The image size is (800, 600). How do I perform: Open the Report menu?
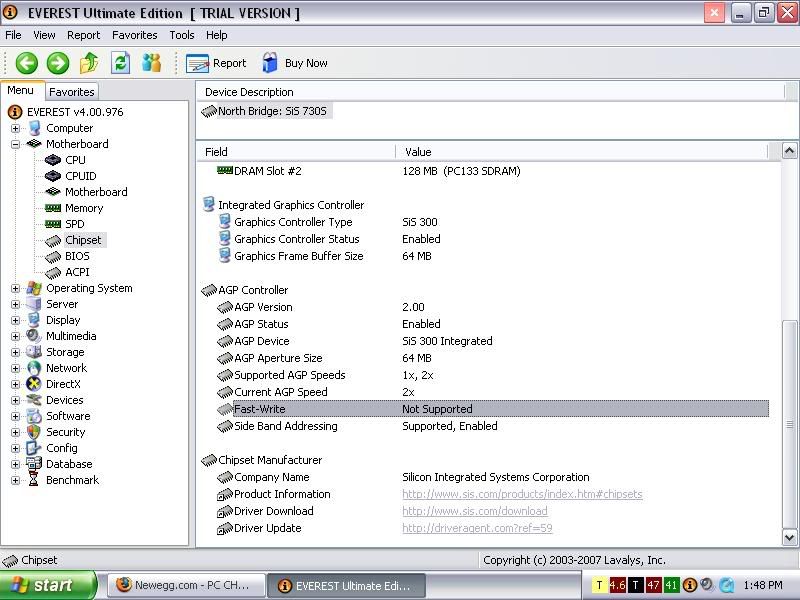[83, 35]
